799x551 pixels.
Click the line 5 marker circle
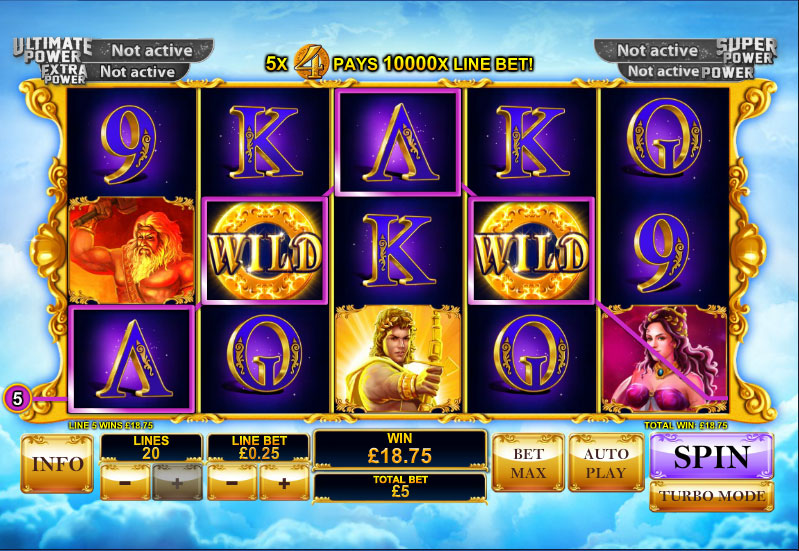coord(18,399)
